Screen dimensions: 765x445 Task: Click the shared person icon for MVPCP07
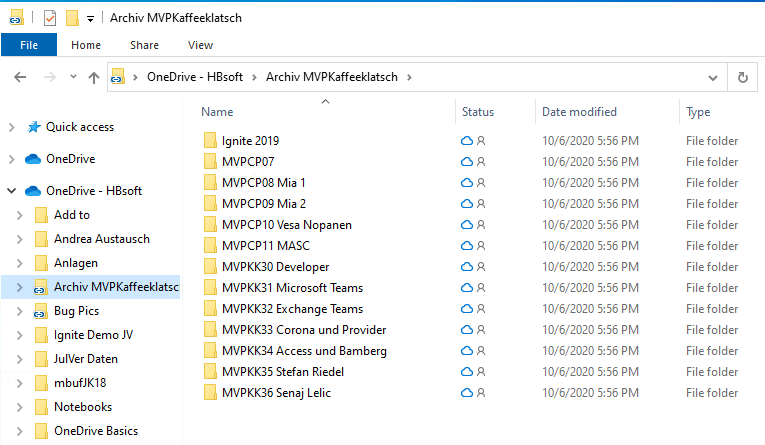coord(481,162)
